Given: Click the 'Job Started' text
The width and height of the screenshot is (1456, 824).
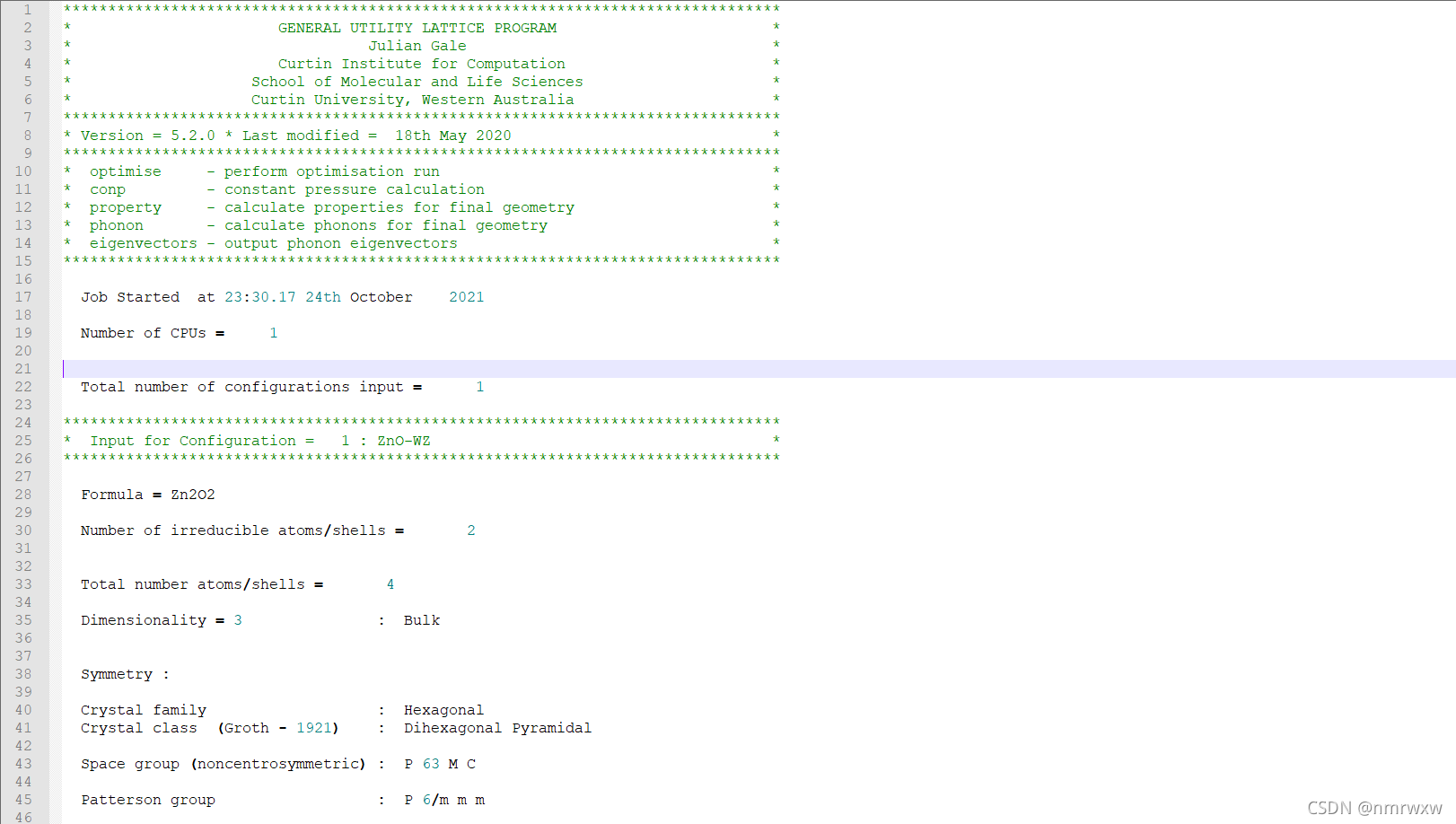Looking at the screenshot, I should pyautogui.click(x=130, y=297).
